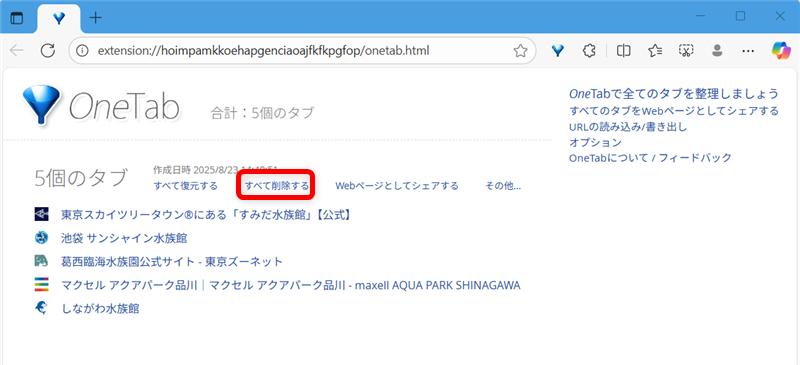Maximize the browser window
The width and height of the screenshot is (800, 365).
click(x=740, y=17)
